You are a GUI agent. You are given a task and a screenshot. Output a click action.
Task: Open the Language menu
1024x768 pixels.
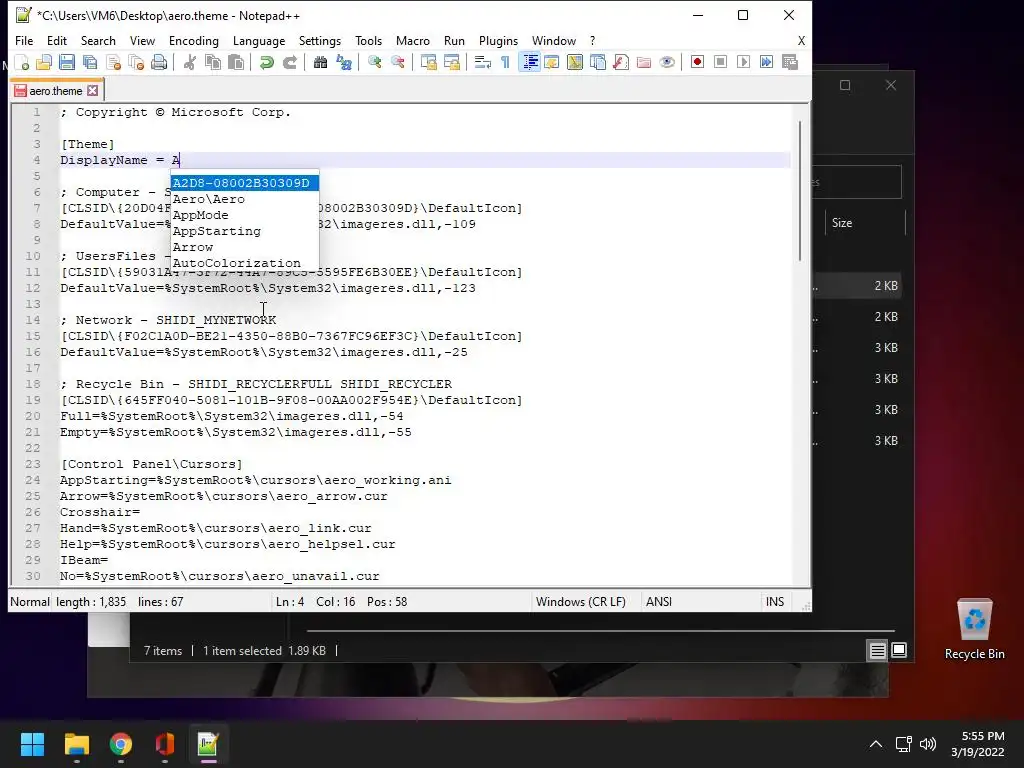[259, 40]
